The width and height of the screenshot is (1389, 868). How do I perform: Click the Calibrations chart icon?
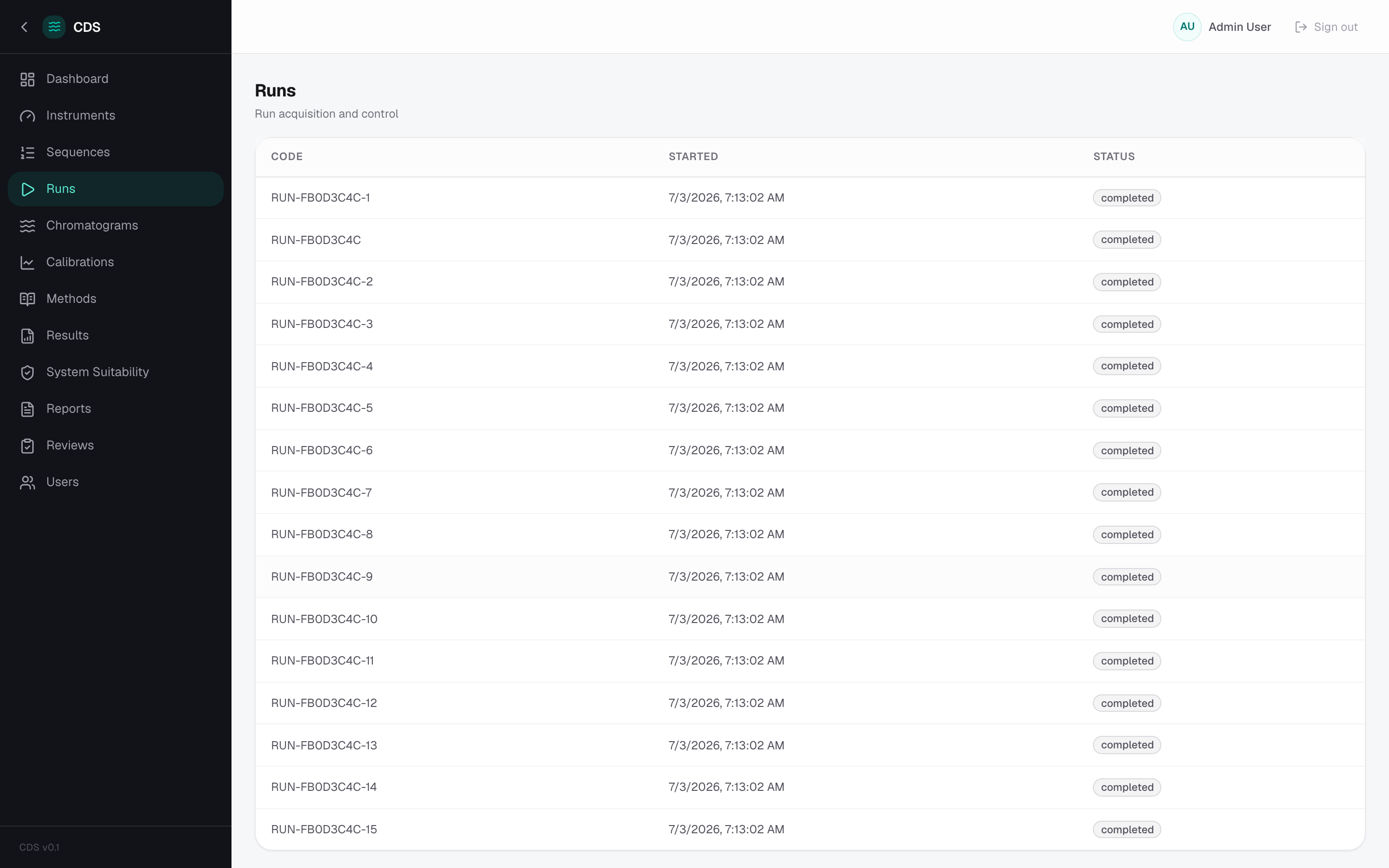[x=27, y=262]
